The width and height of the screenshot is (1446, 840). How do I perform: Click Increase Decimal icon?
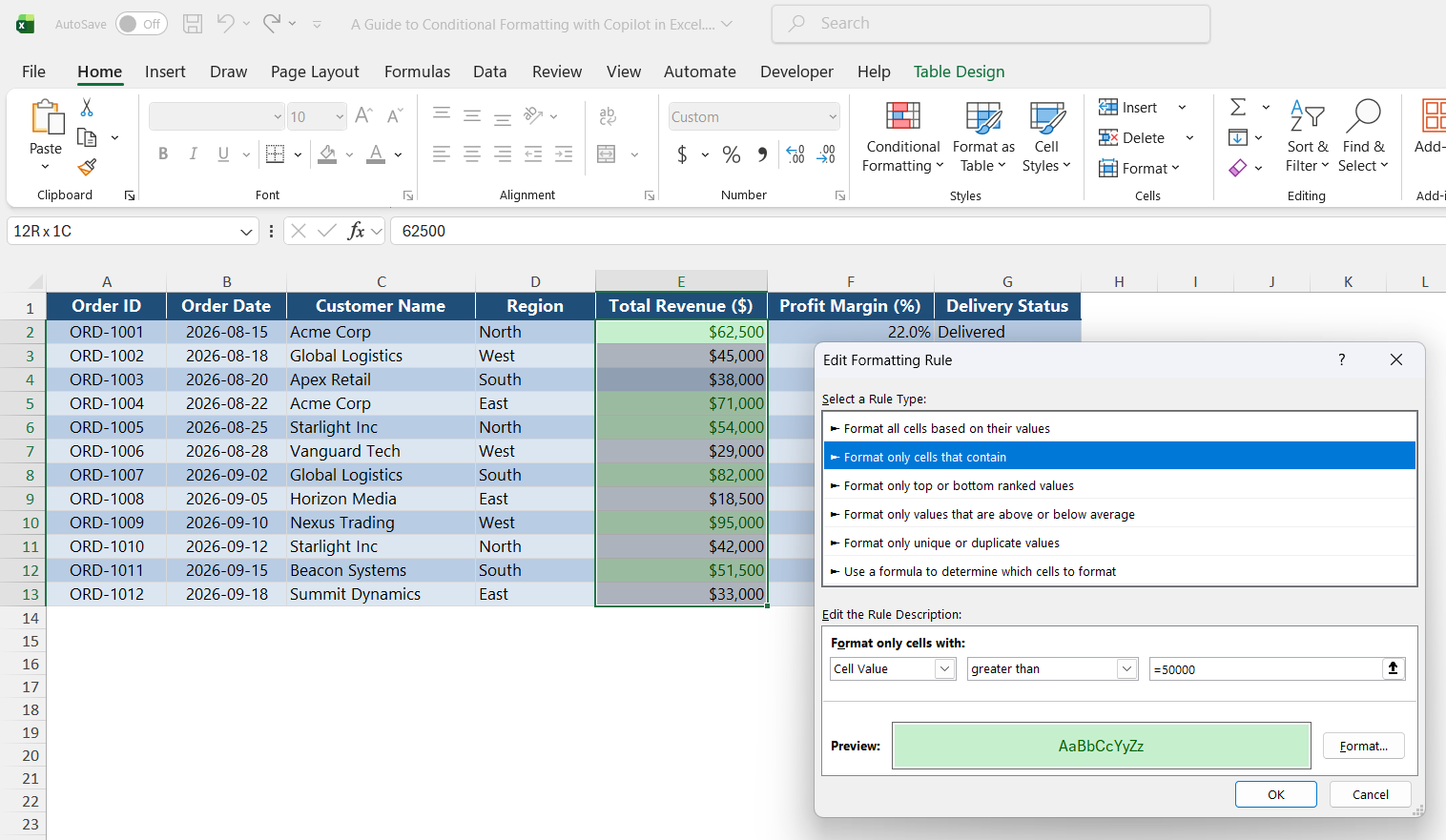pyautogui.click(x=795, y=154)
